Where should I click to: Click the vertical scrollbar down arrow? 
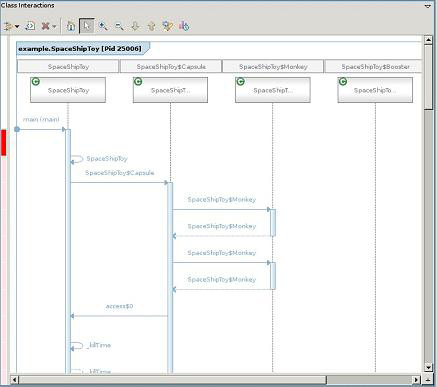pyautogui.click(x=429, y=367)
